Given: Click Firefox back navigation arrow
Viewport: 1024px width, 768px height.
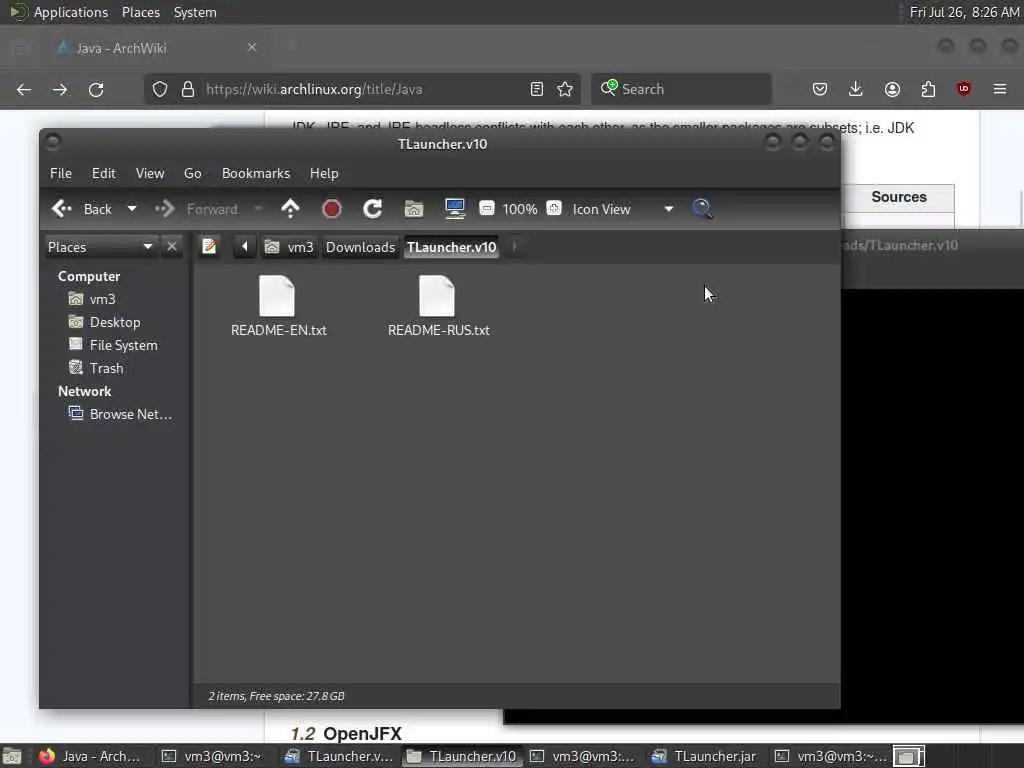Looking at the screenshot, I should pyautogui.click(x=24, y=89).
